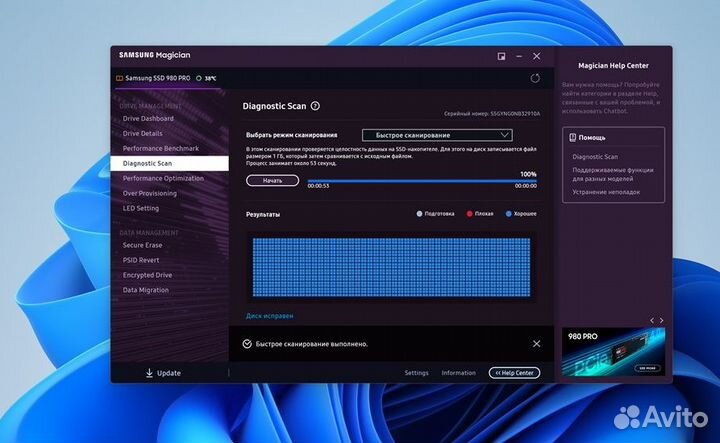Screen dimensions: 720x443
Task: Click the red Плохая legend dot
Action: click(x=469, y=214)
